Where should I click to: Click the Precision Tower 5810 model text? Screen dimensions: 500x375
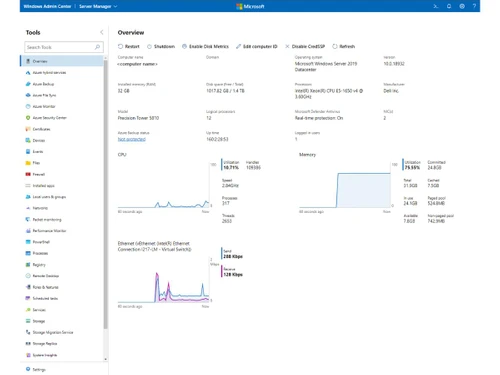click(138, 118)
